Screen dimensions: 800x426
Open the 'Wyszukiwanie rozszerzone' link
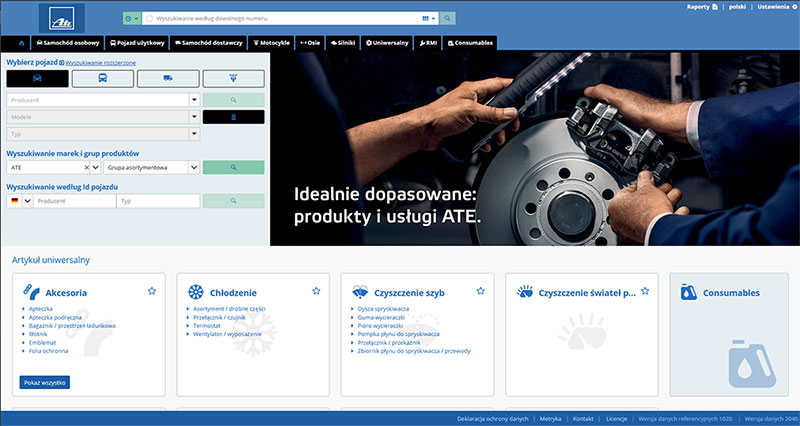(x=101, y=63)
